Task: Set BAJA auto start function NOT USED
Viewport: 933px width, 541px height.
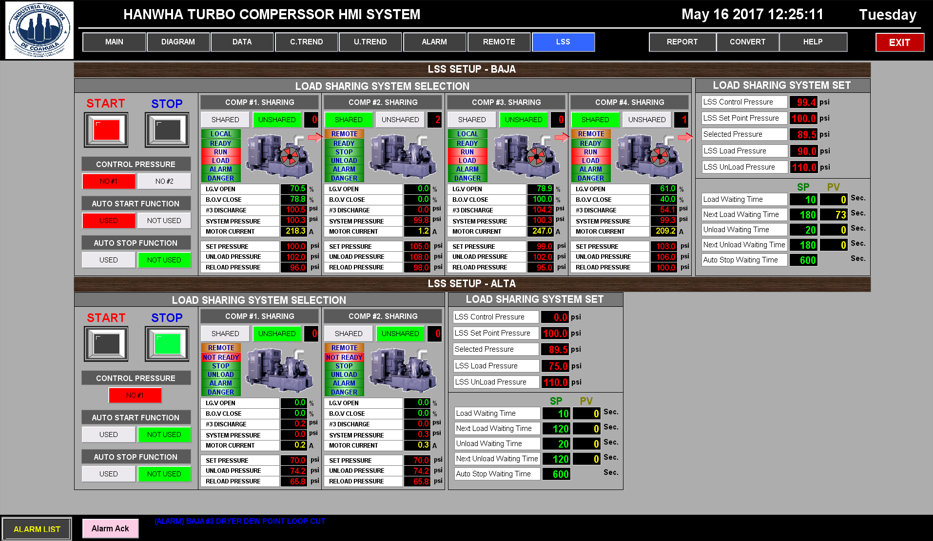Action: 164,221
